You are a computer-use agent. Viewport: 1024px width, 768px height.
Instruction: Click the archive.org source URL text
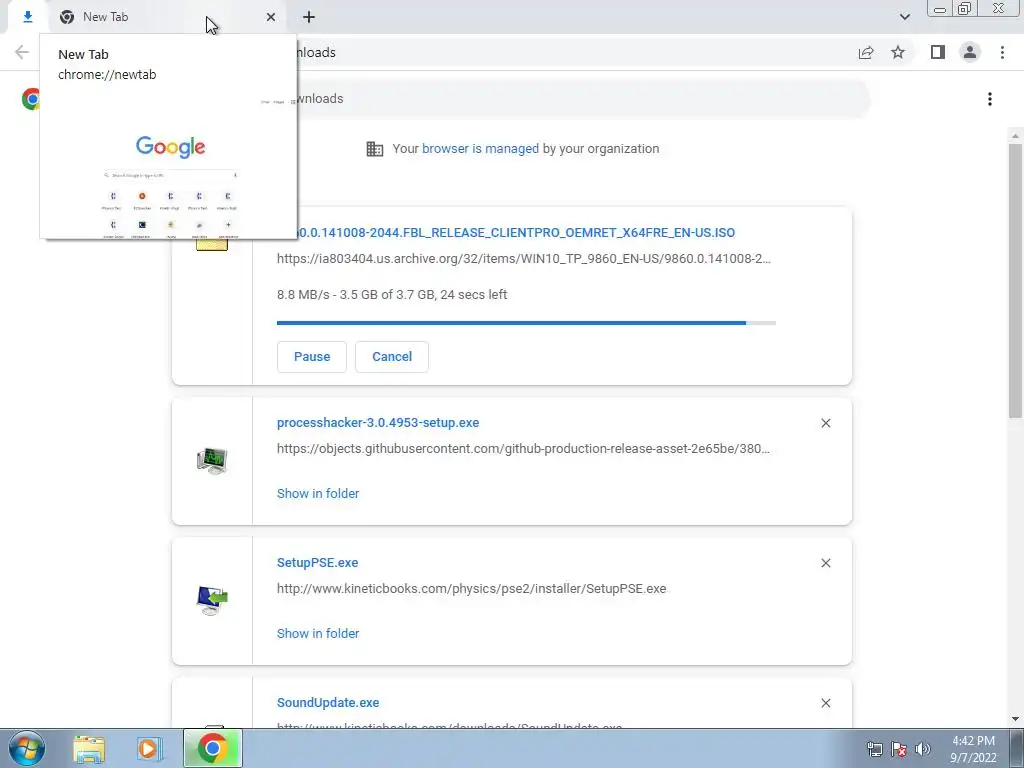click(x=524, y=259)
